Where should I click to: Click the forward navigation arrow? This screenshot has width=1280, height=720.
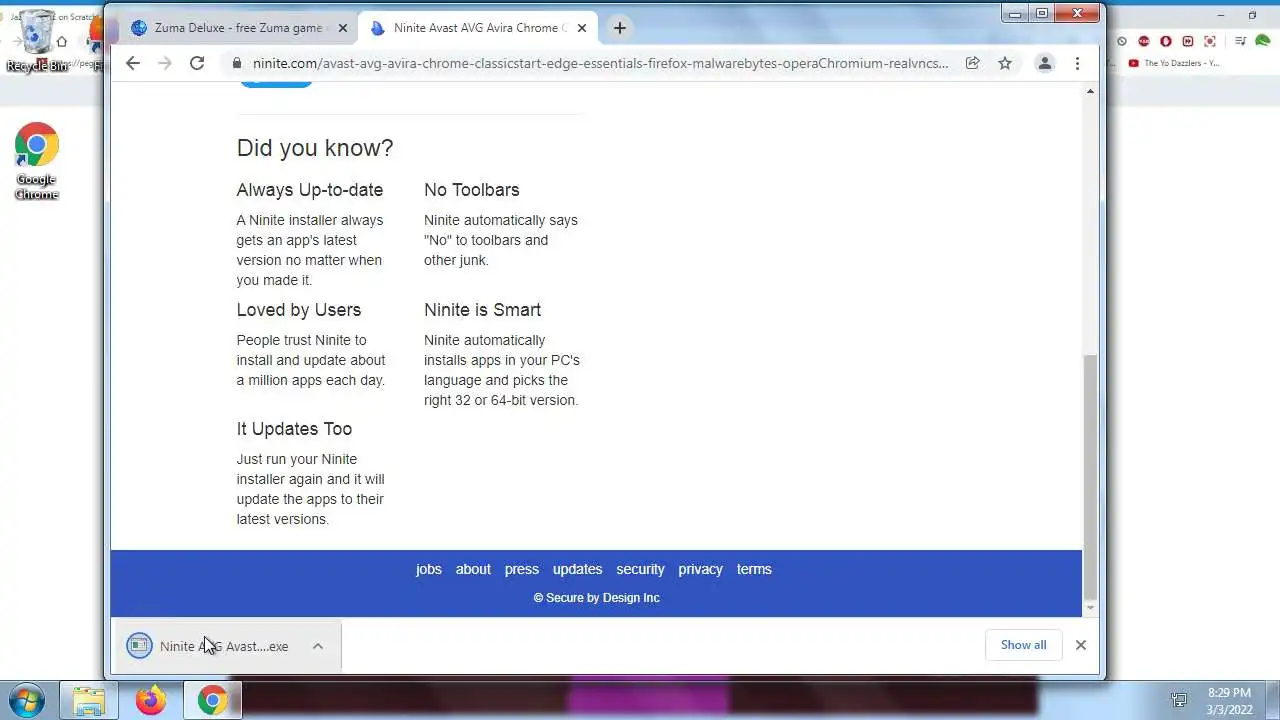(x=165, y=63)
